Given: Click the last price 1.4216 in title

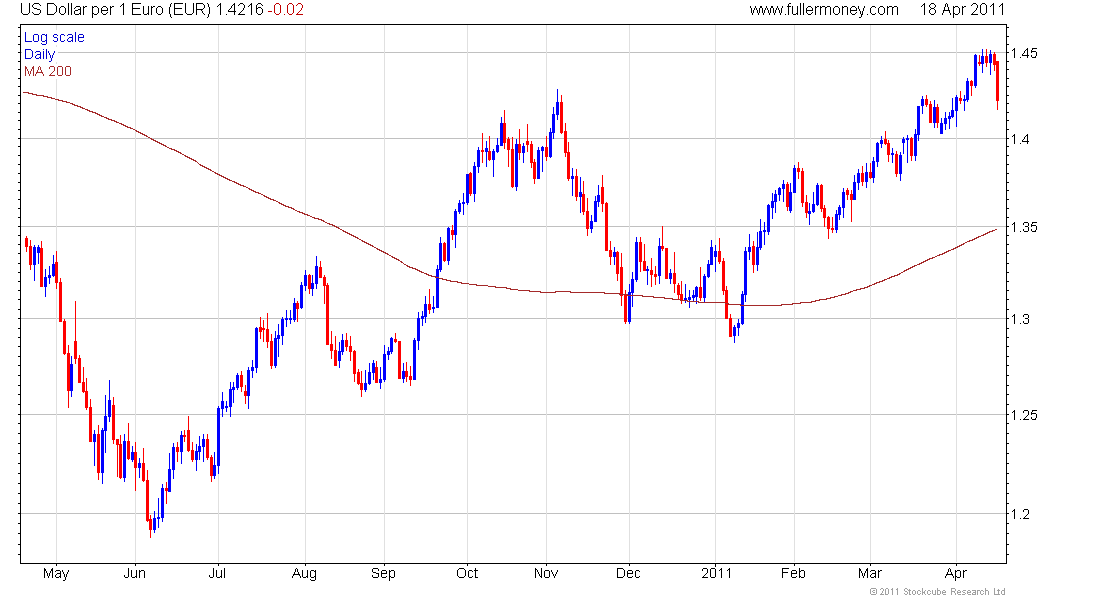Looking at the screenshot, I should [x=240, y=10].
